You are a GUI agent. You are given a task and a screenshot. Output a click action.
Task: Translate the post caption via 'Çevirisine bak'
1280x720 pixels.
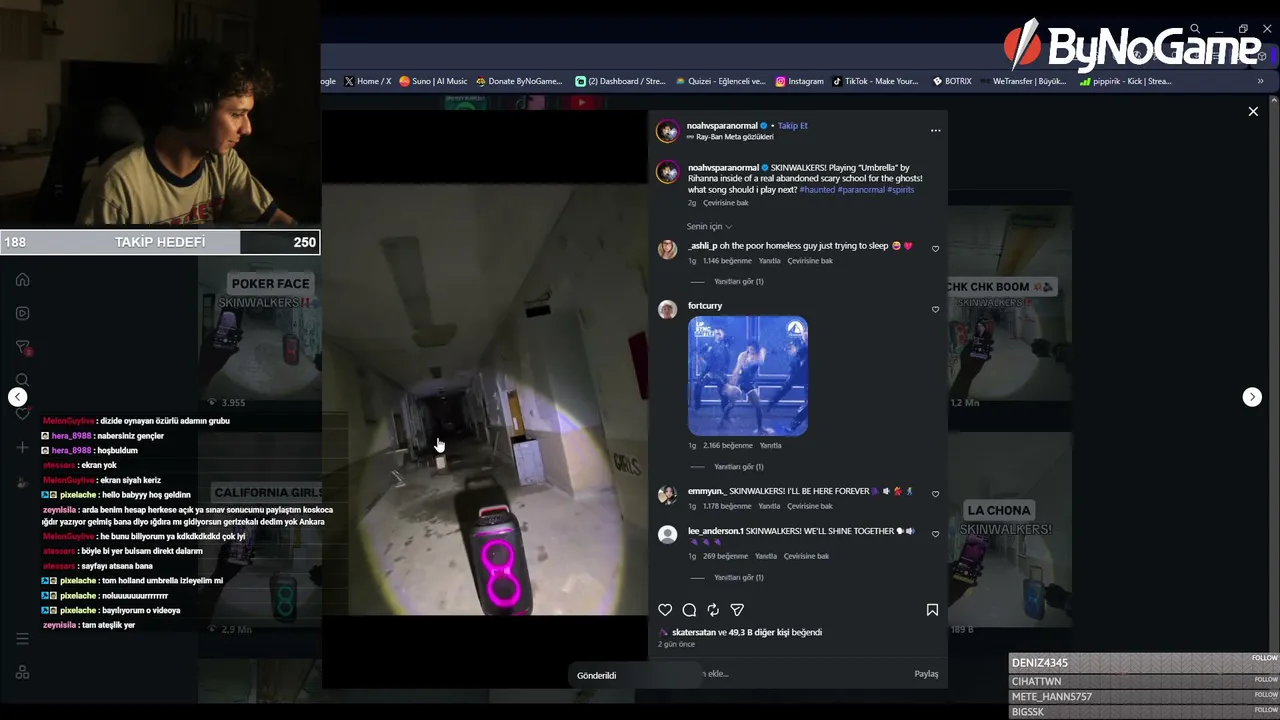pyautogui.click(x=725, y=203)
